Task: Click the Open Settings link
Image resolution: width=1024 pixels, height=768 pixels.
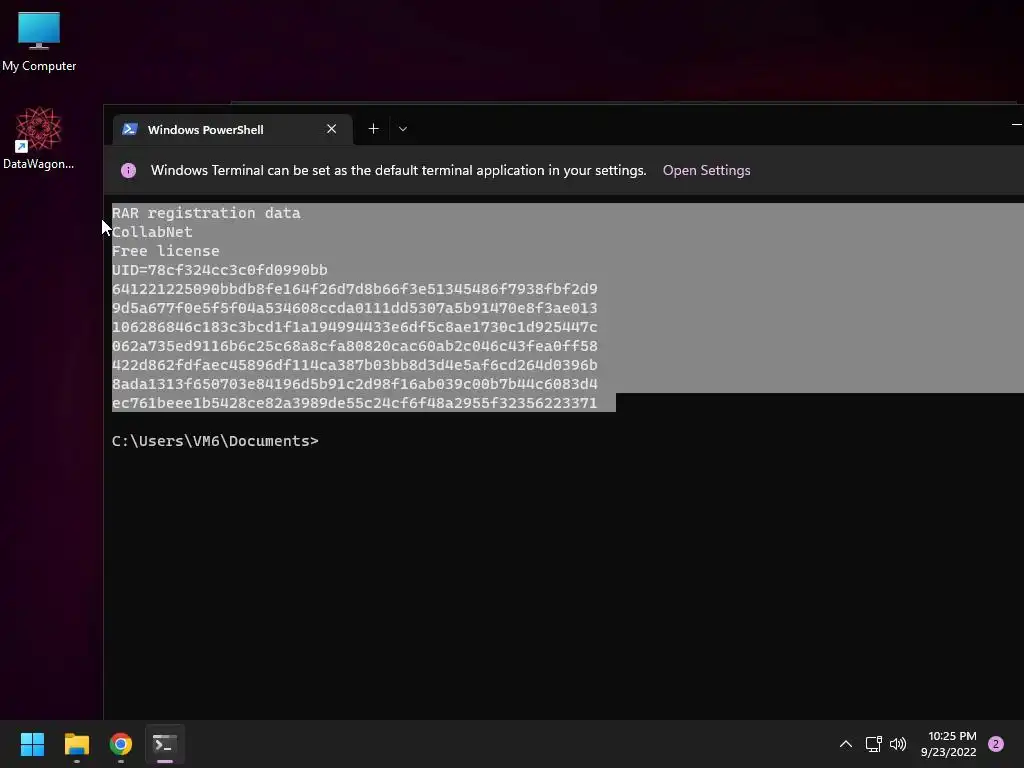Action: click(x=707, y=170)
